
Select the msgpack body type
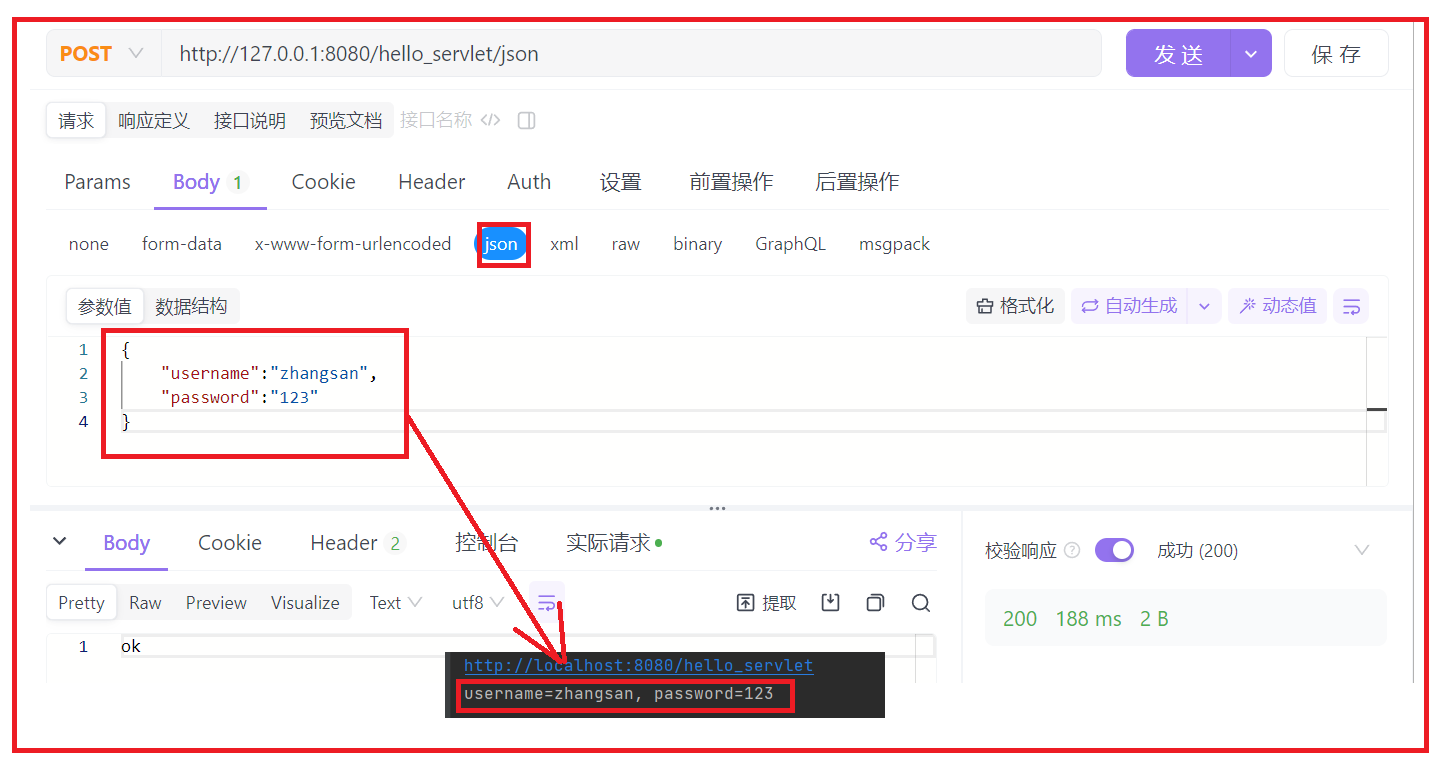point(894,244)
